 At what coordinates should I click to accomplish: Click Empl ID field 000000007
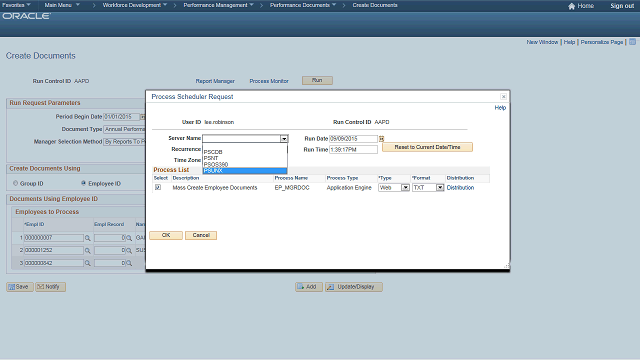pos(54,238)
